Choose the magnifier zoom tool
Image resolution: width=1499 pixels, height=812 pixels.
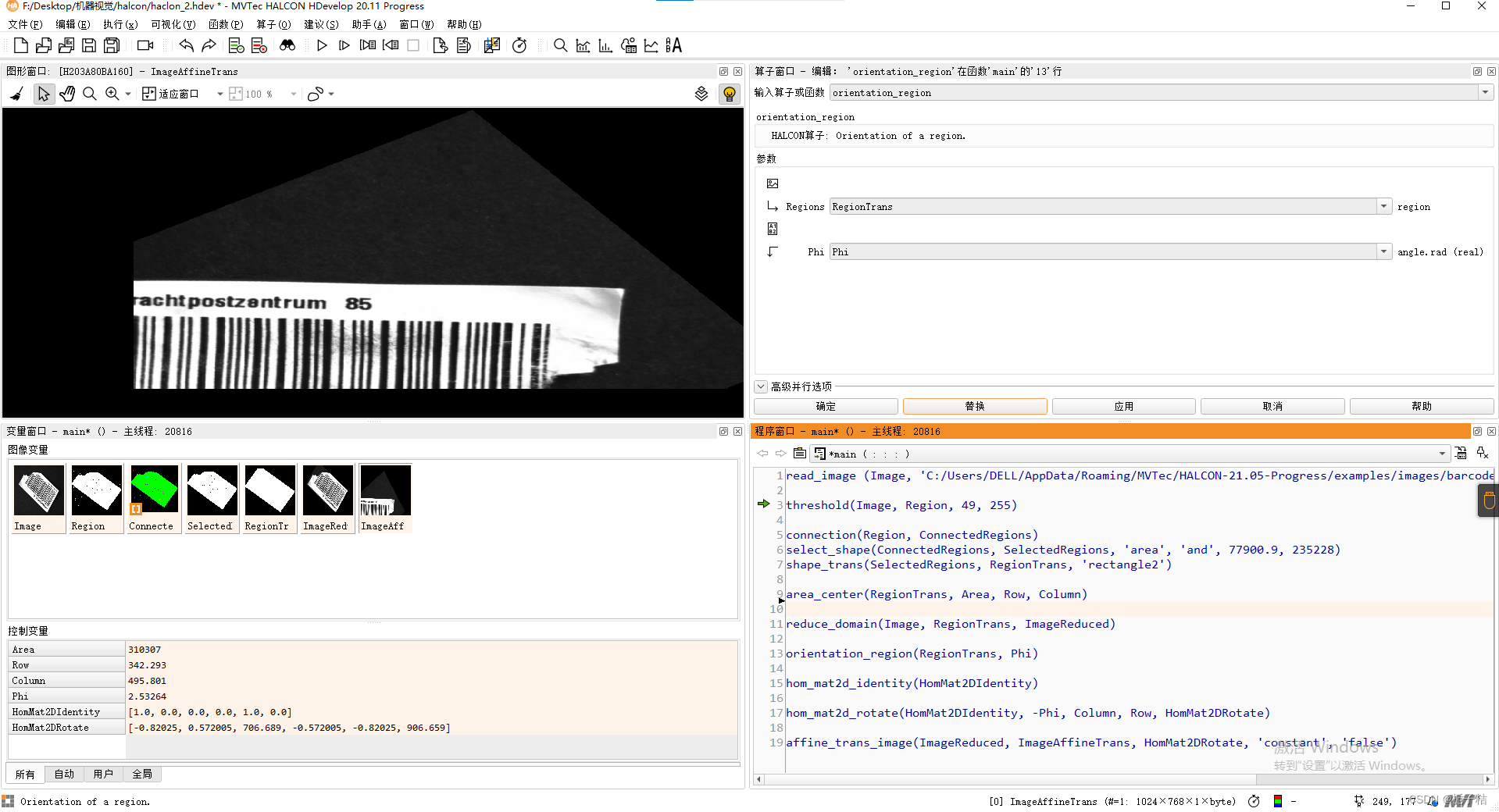pos(90,94)
